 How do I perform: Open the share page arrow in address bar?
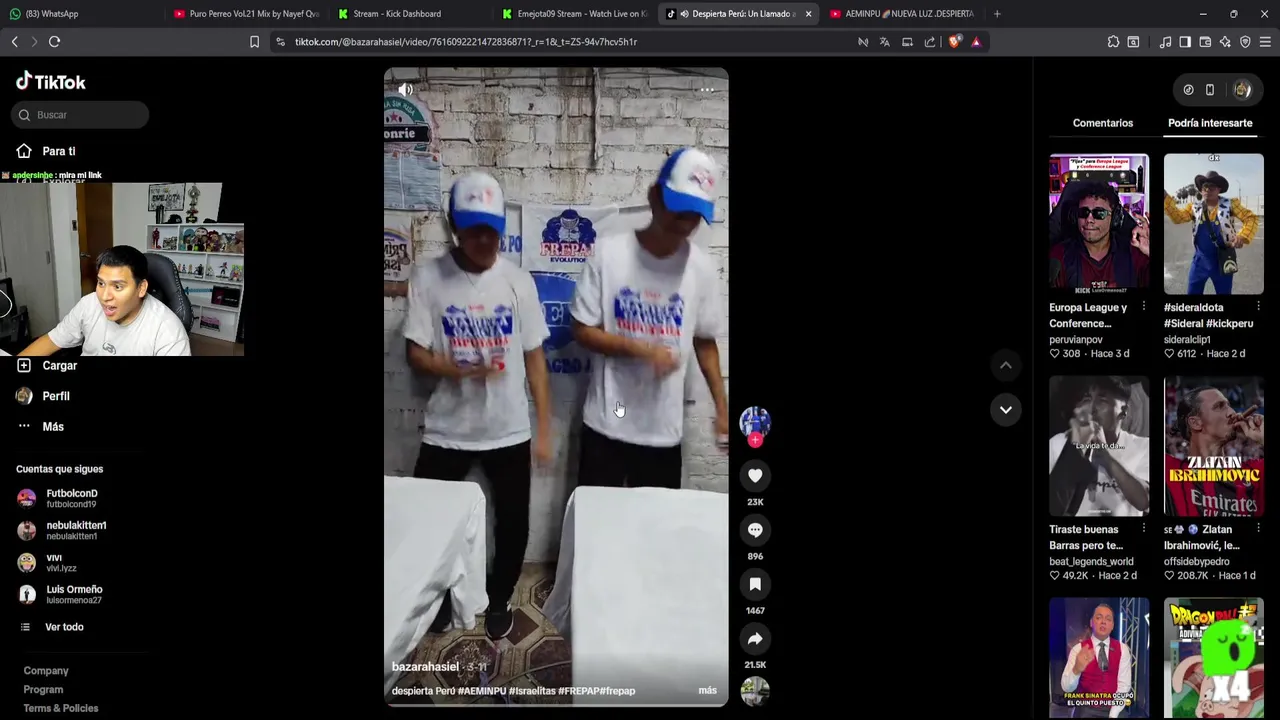(930, 42)
